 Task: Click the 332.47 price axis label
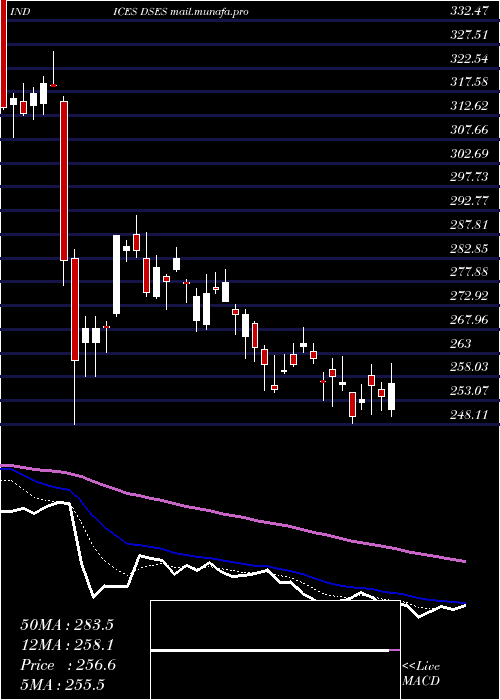(x=469, y=12)
